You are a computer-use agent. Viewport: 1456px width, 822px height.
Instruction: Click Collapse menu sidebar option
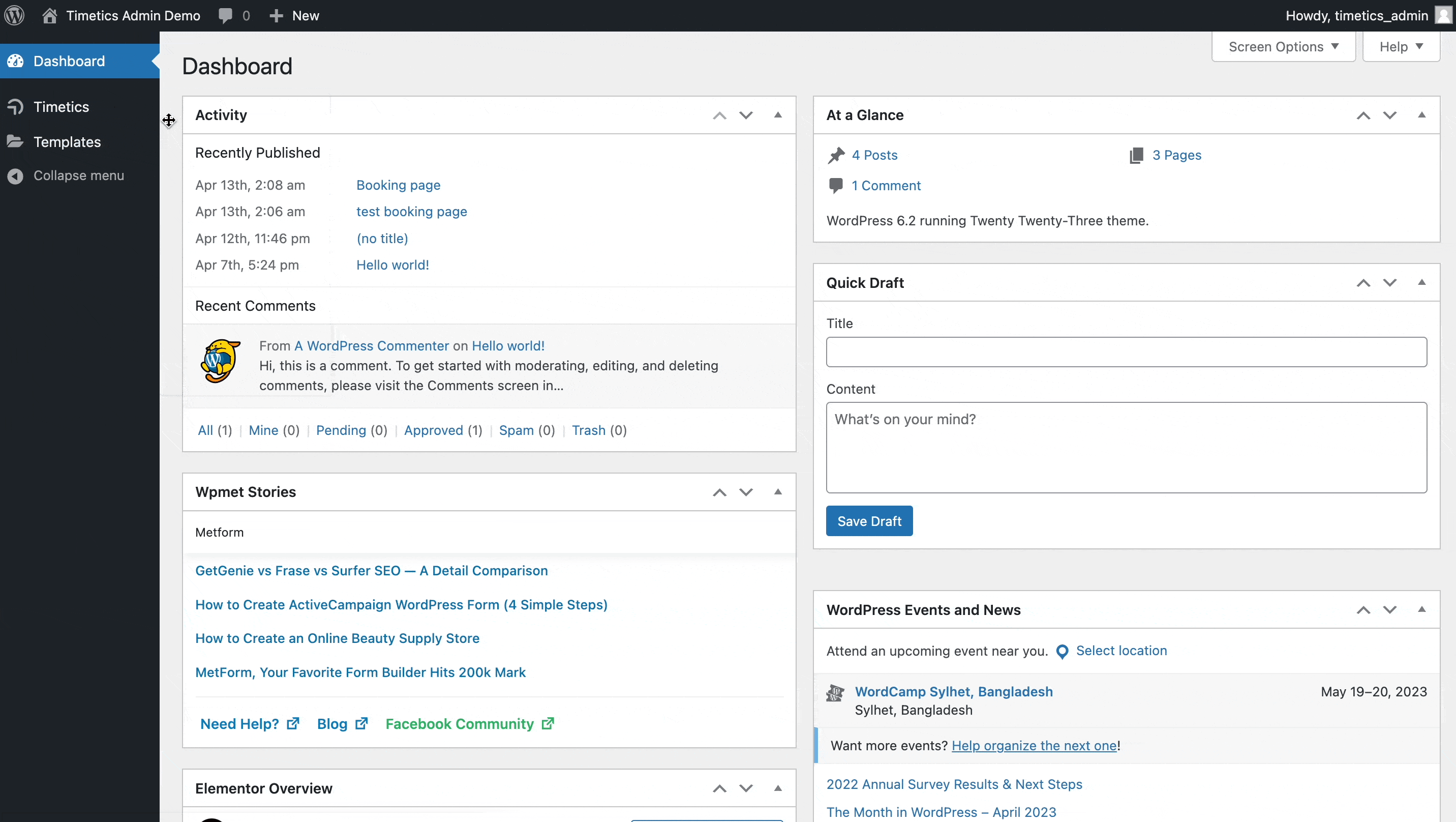78,175
